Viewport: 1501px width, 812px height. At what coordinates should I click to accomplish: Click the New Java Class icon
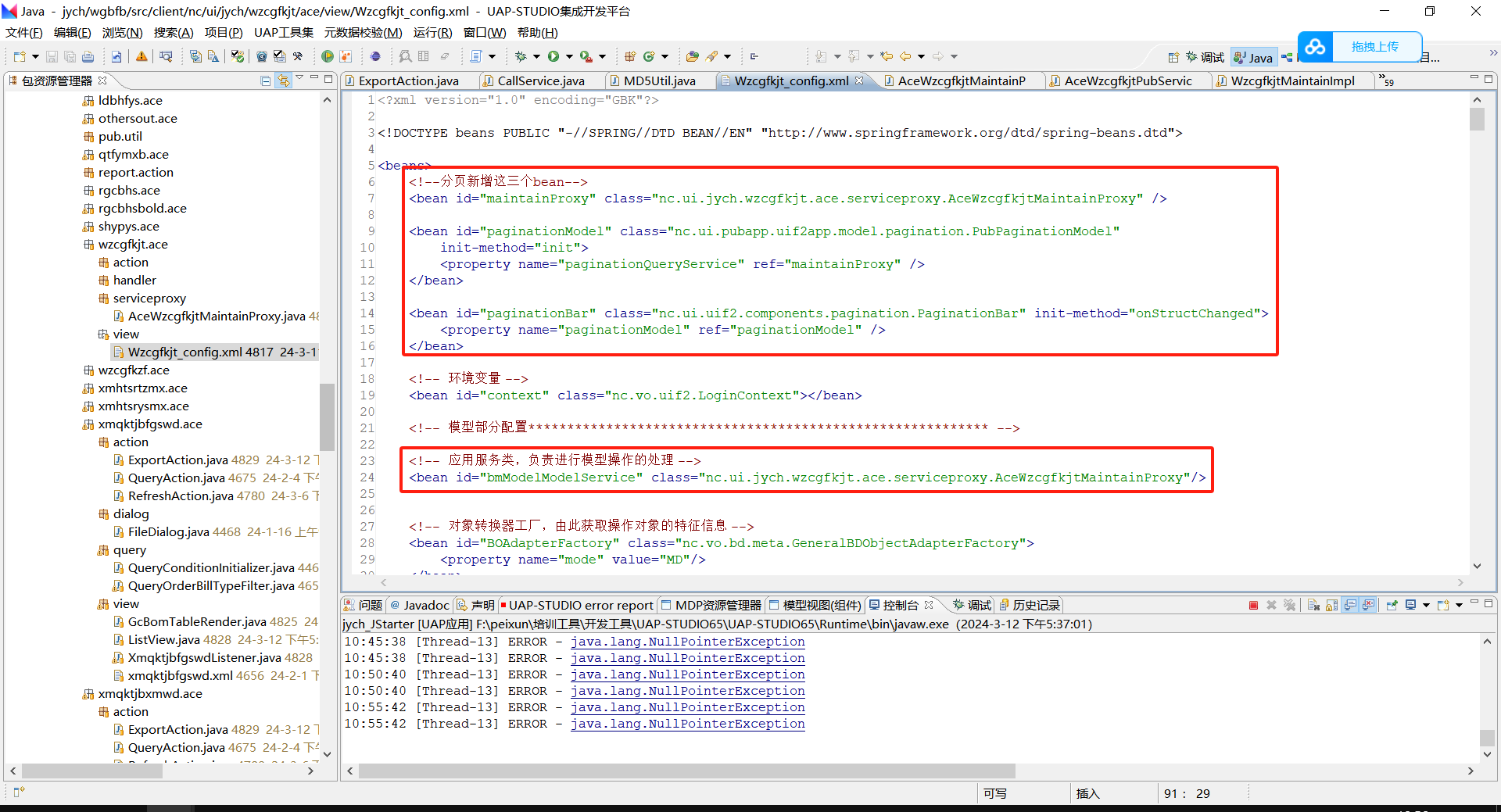[649, 56]
